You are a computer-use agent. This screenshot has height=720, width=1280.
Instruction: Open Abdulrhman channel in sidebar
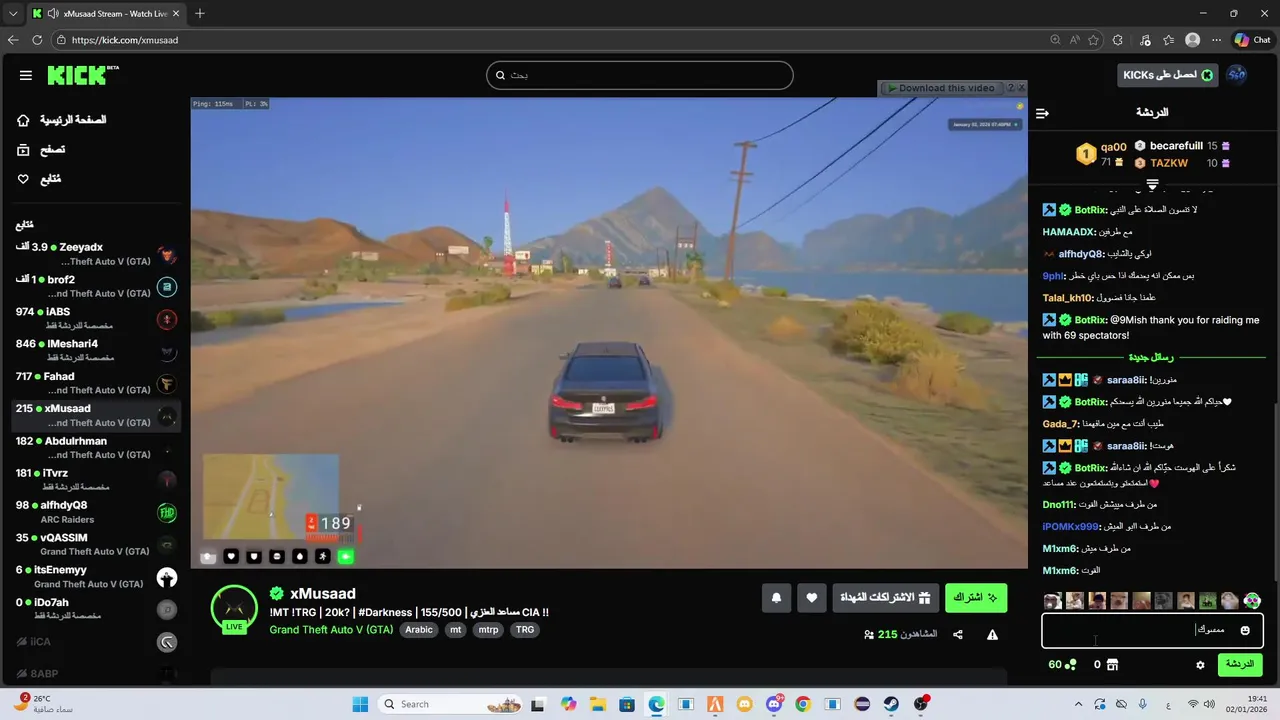pos(96,448)
